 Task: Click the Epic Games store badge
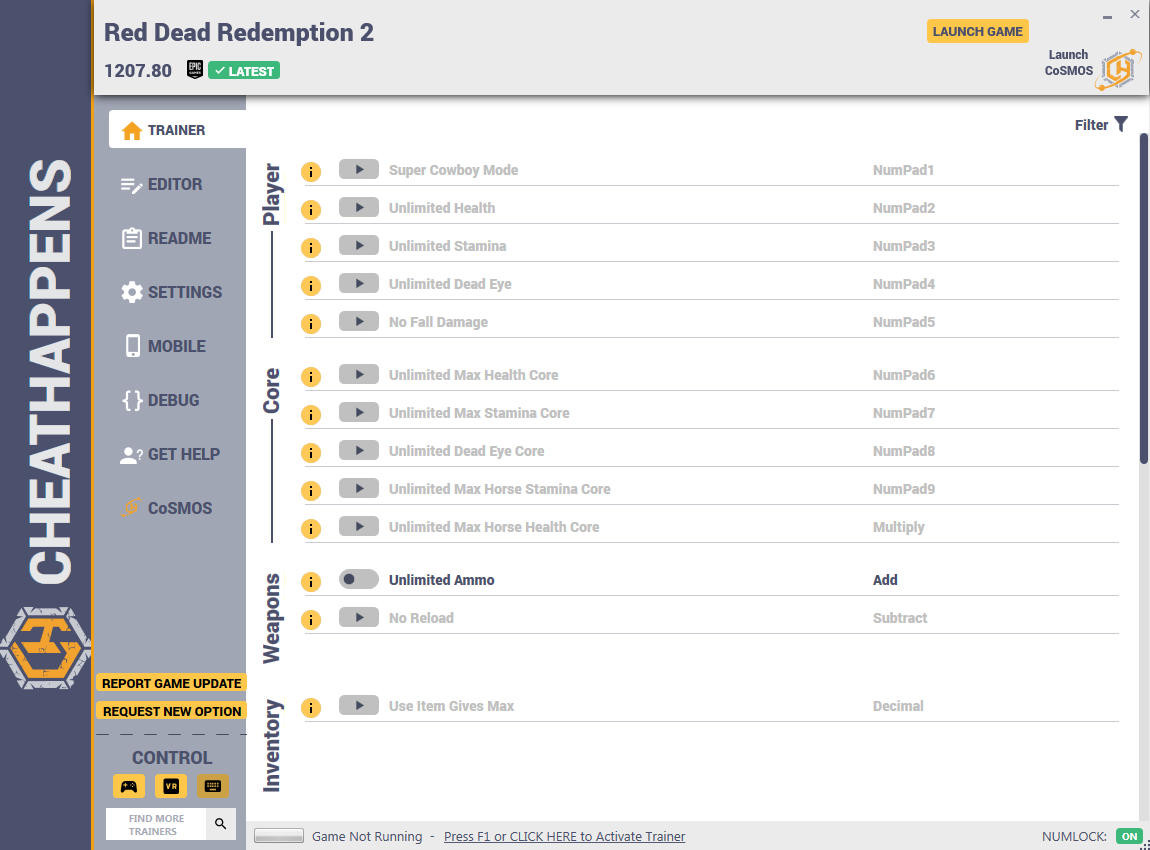[x=194, y=70]
